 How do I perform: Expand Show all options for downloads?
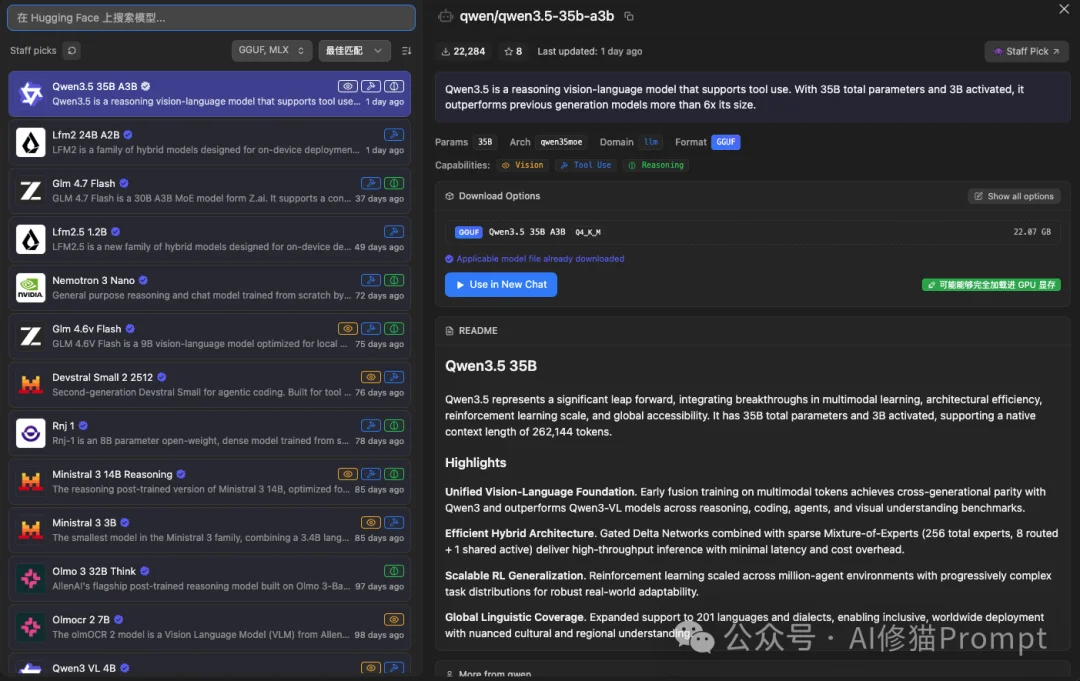pos(1014,196)
